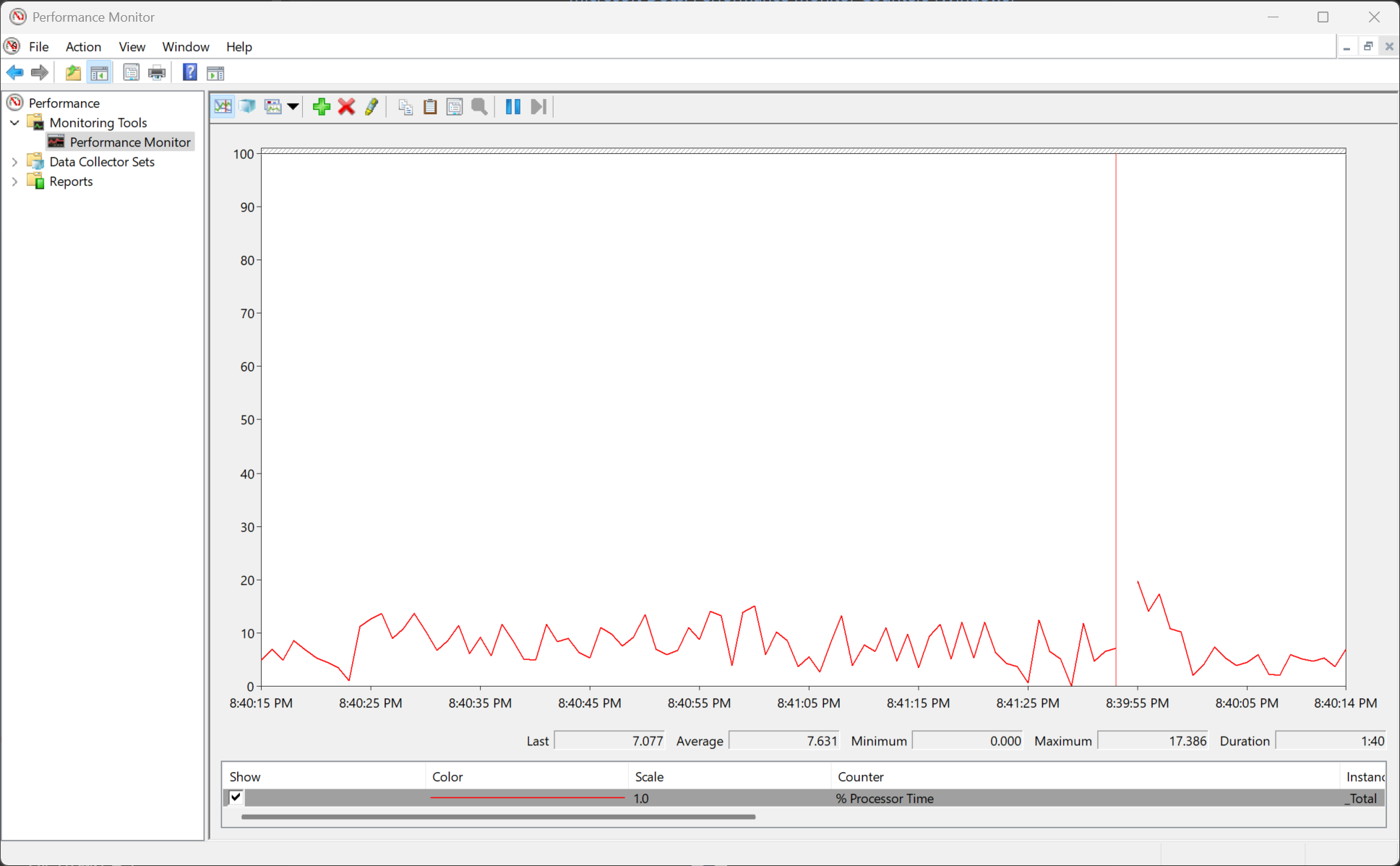1400x866 pixels.
Task: Click the View Log Data icon
Action: coord(248,107)
